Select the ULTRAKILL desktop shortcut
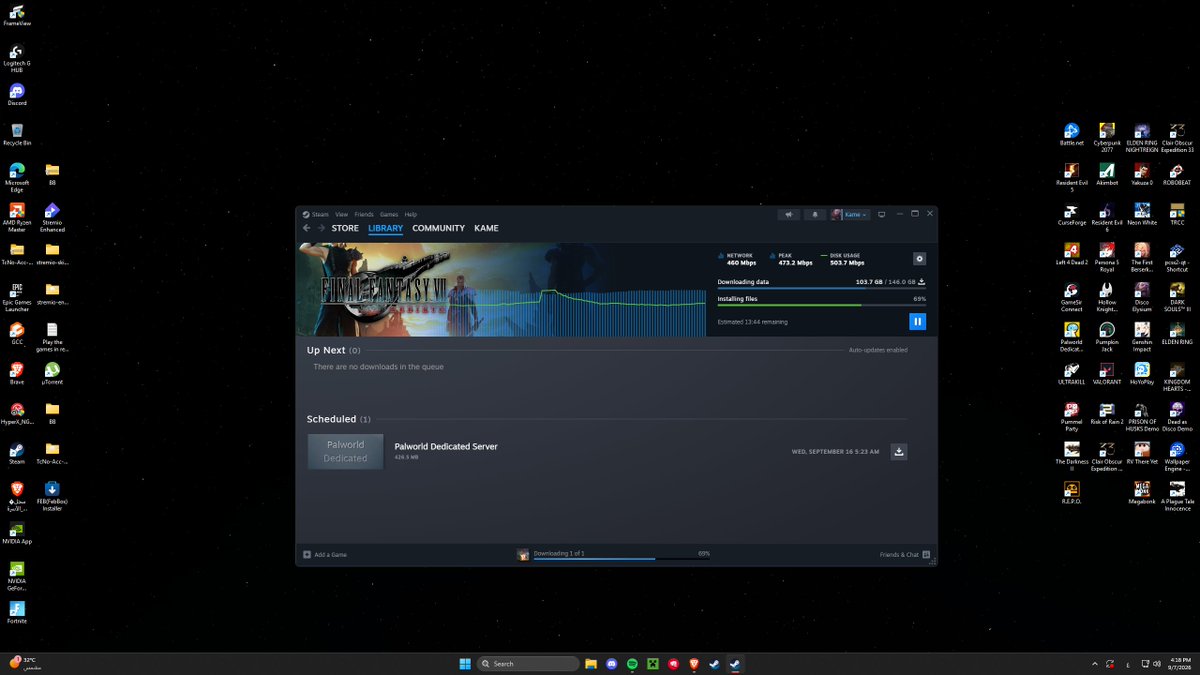Image resolution: width=1200 pixels, height=675 pixels. pyautogui.click(x=1072, y=375)
